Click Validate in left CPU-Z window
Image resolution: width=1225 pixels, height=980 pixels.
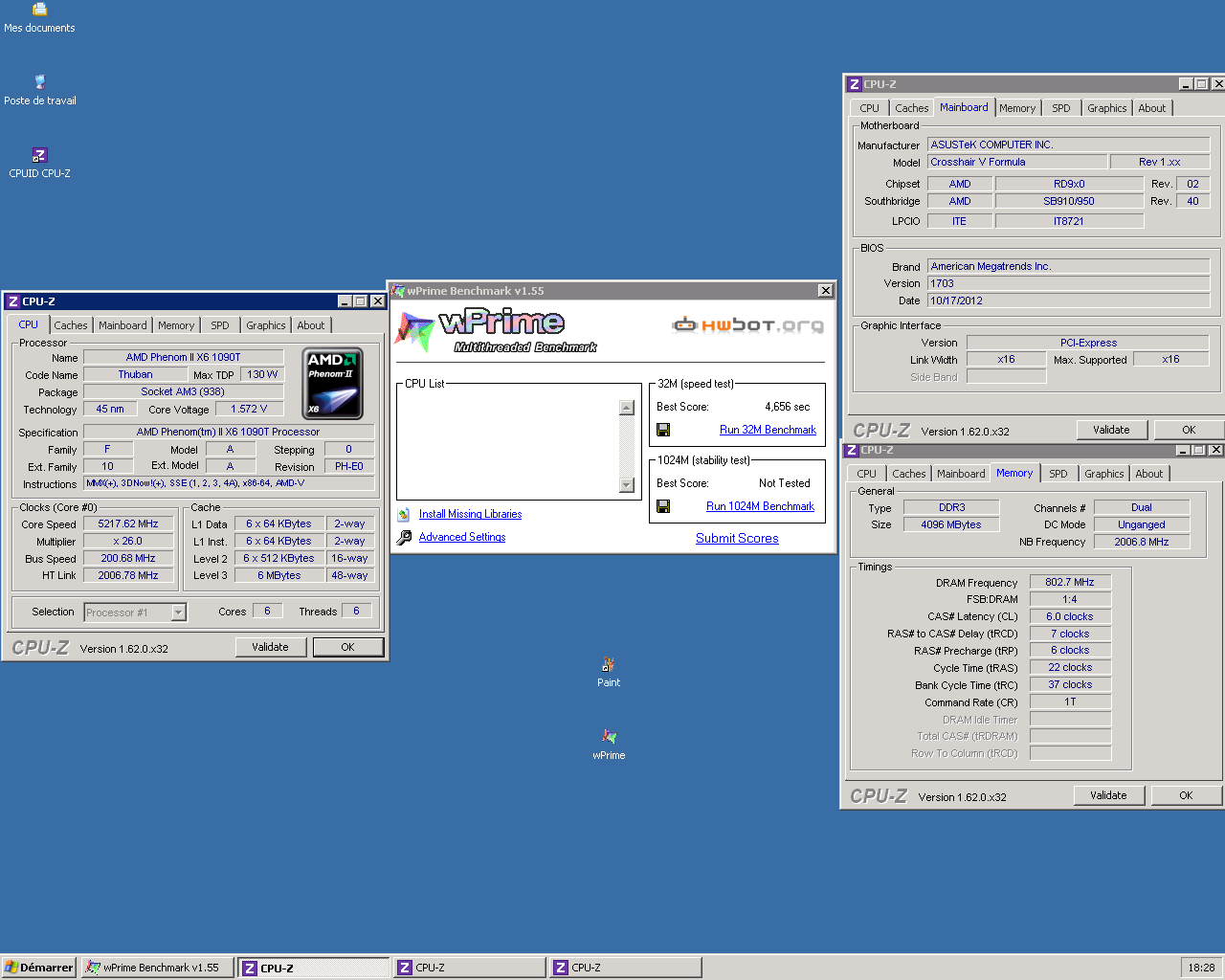(270, 647)
